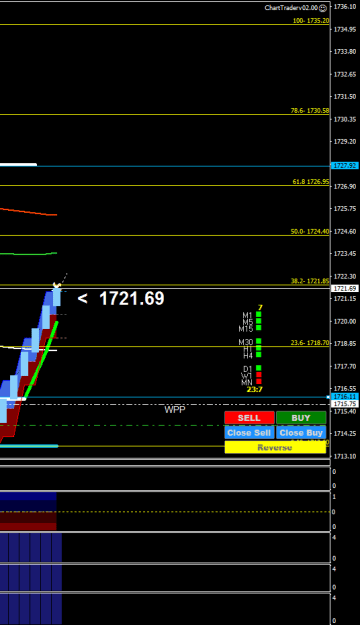Select the '78.6- 1730.58' Fibonacci label
The image size is (360, 625).
coord(310,111)
